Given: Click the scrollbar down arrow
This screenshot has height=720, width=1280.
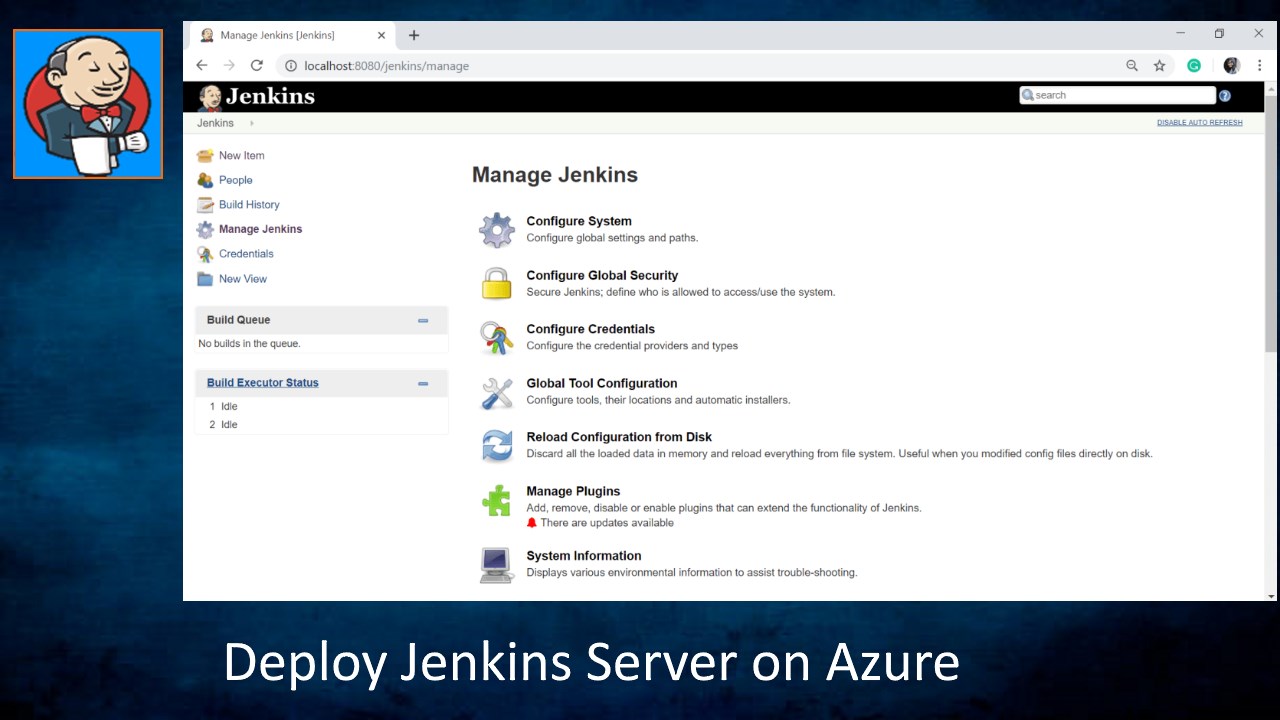Looking at the screenshot, I should 1271,596.
